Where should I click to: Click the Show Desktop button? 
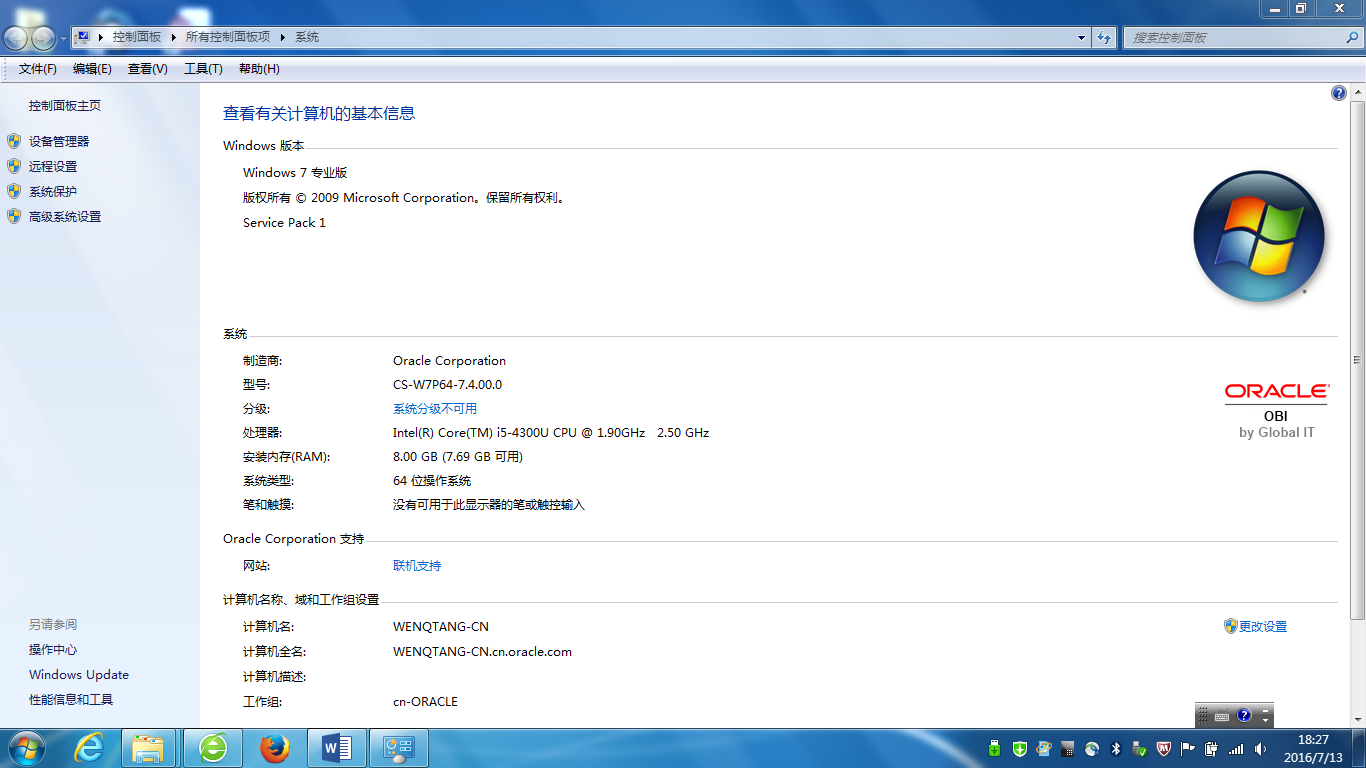[1359, 748]
